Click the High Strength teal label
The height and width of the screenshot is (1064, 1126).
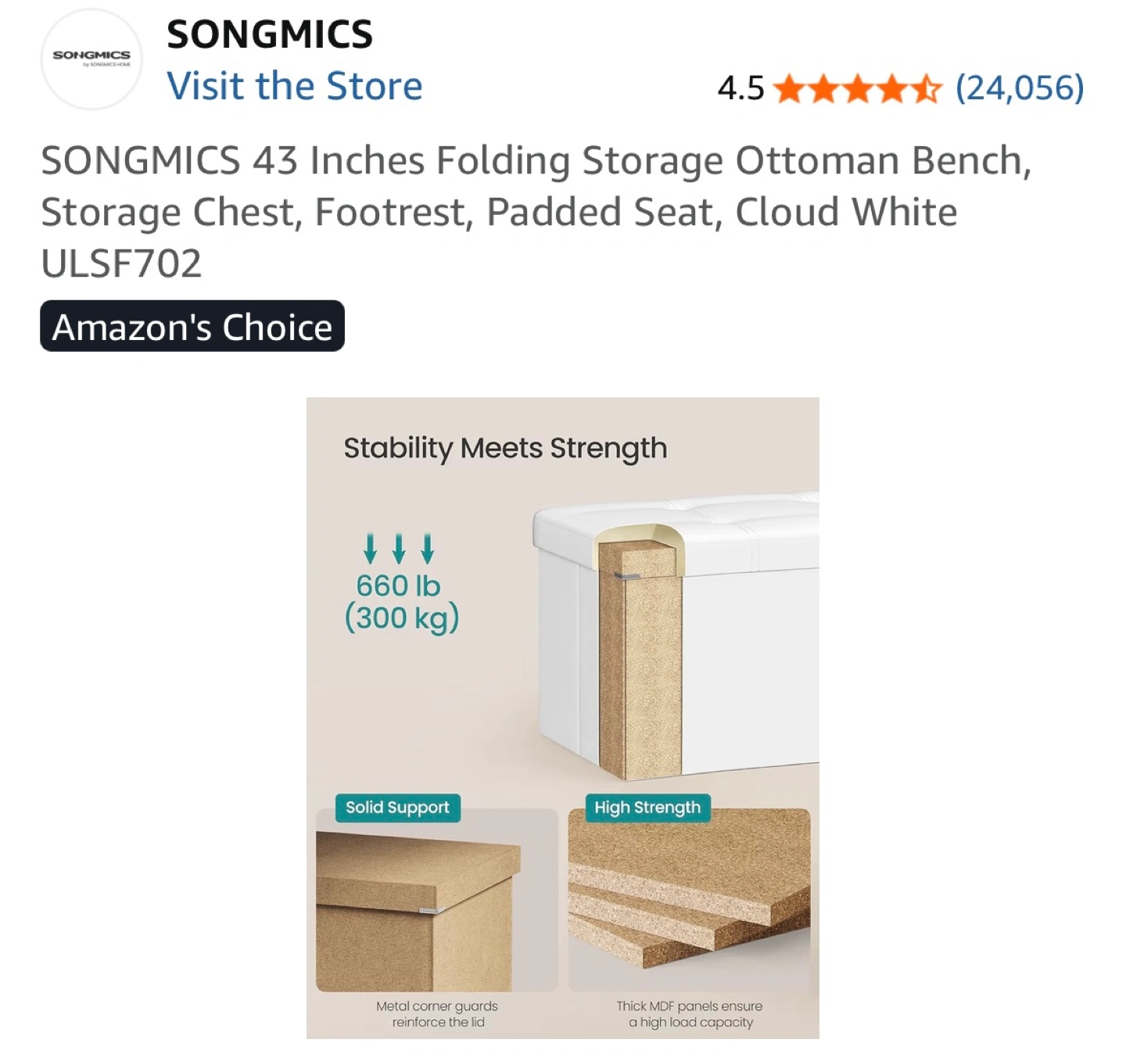point(647,808)
